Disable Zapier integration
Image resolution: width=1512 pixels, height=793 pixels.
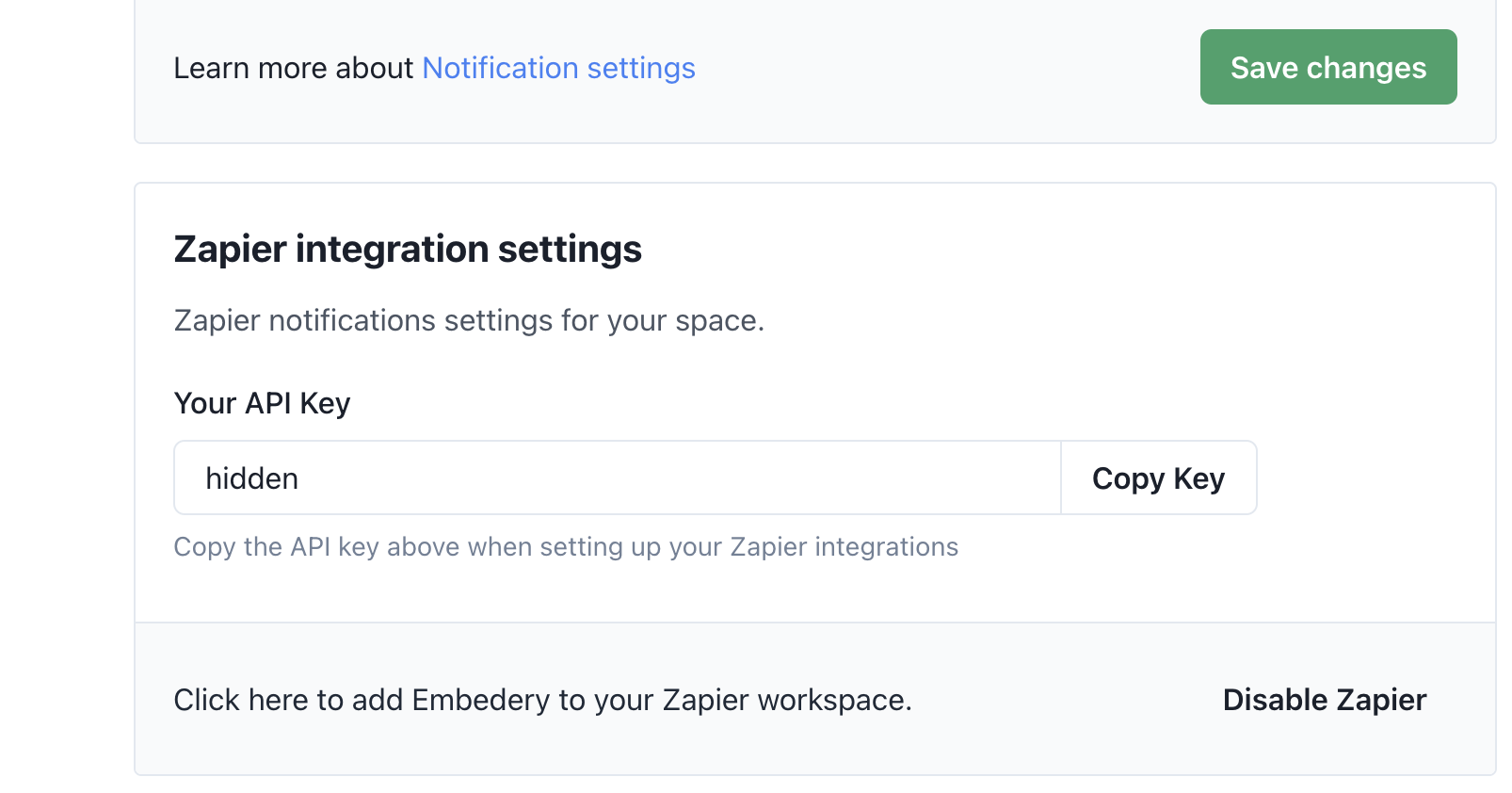tap(1325, 700)
